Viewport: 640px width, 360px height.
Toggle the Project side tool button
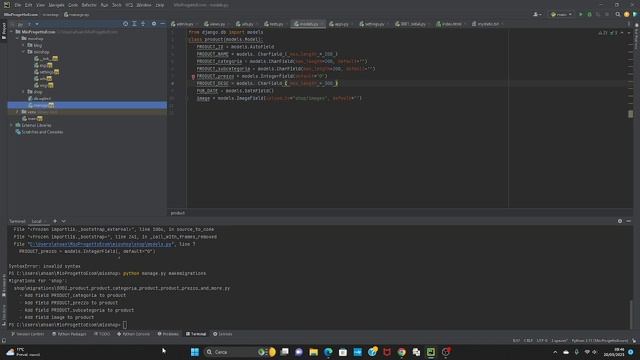(4, 31)
